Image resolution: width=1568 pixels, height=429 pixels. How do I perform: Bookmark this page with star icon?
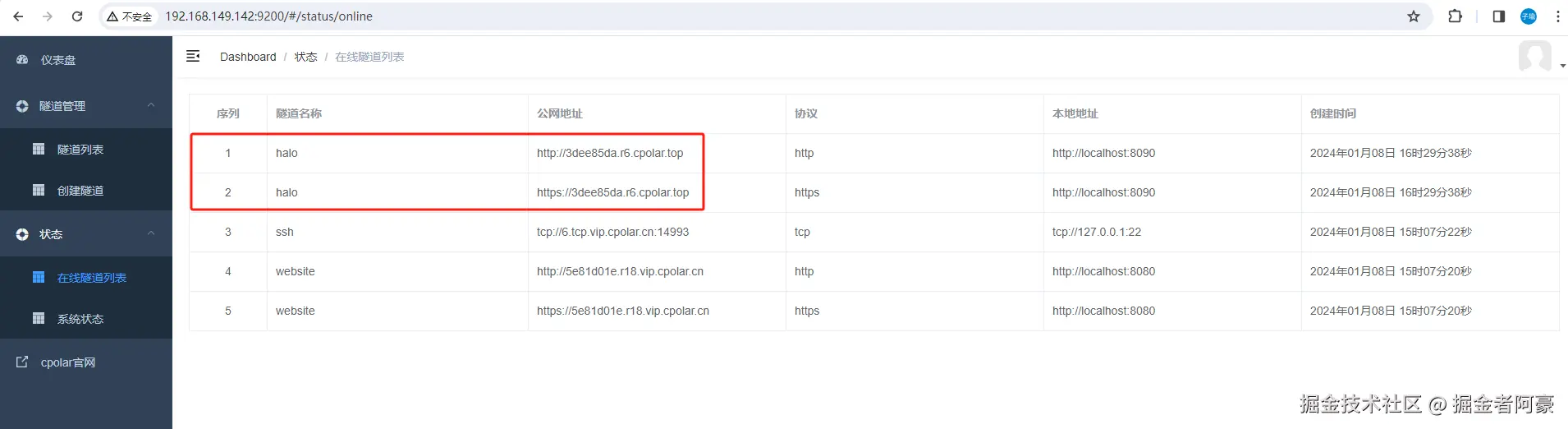click(1414, 16)
